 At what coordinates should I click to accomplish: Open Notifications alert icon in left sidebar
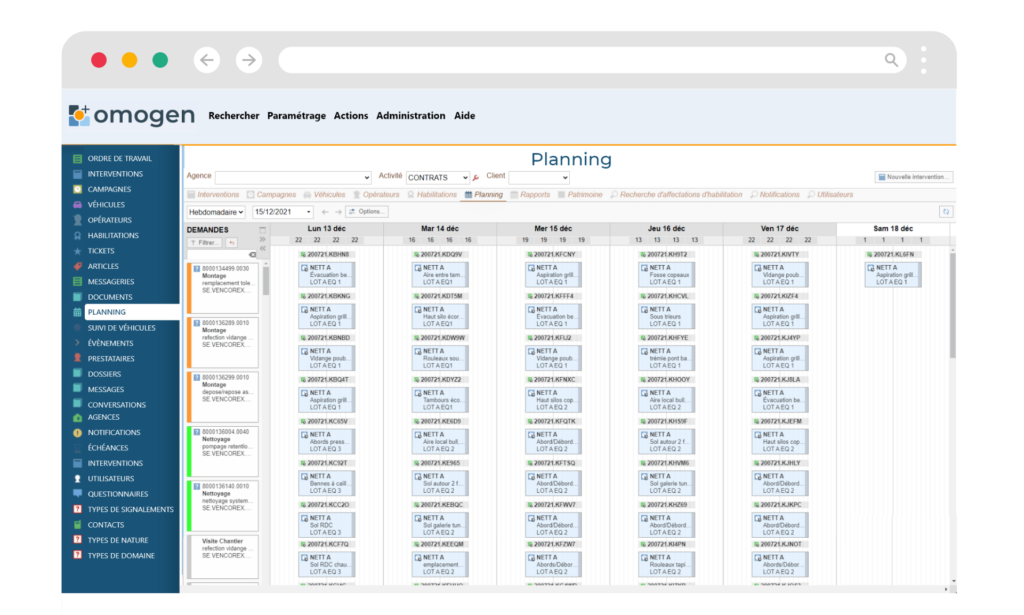tap(77, 433)
